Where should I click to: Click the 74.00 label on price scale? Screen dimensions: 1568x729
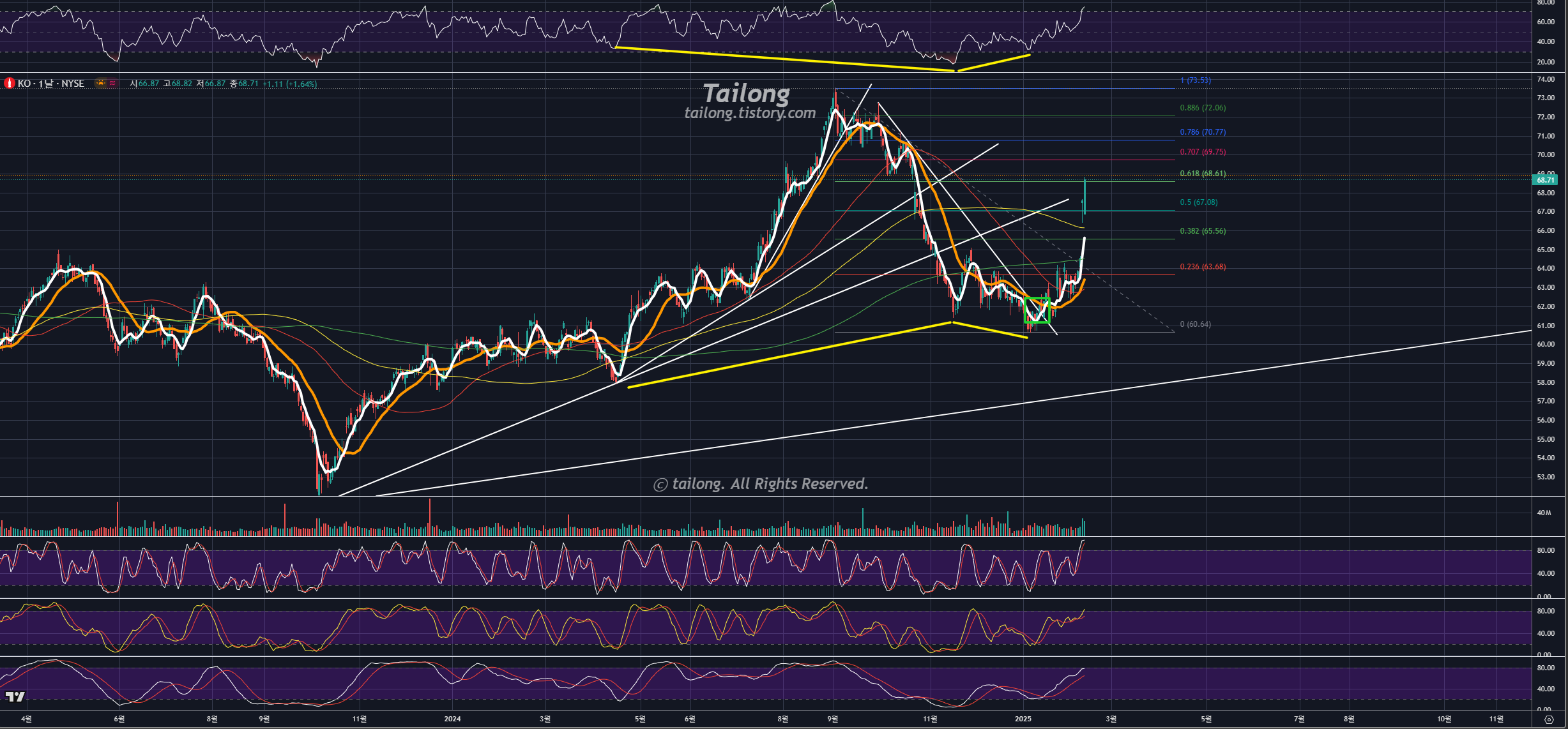tap(1546, 79)
